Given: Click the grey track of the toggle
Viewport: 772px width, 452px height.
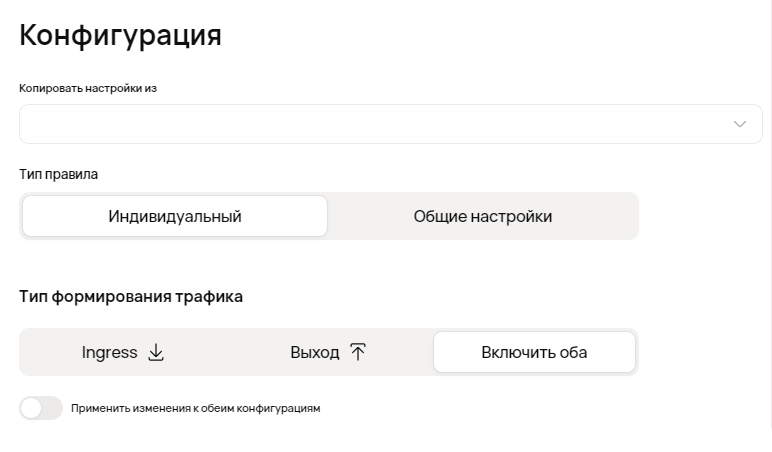Looking at the screenshot, I should click(x=52, y=408).
